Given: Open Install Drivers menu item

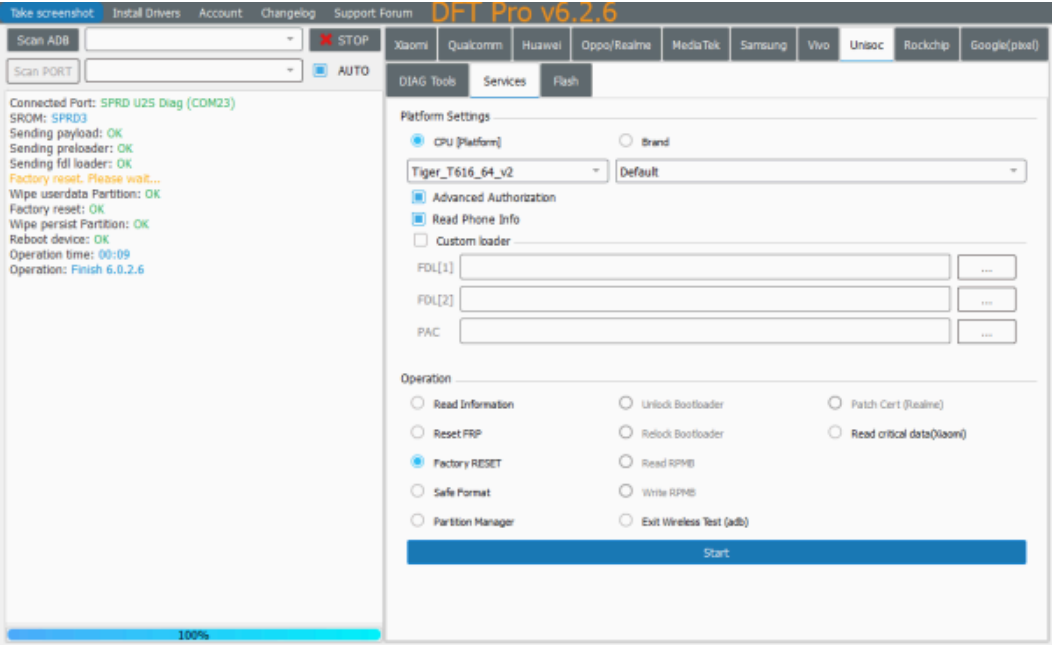Looking at the screenshot, I should pos(146,13).
